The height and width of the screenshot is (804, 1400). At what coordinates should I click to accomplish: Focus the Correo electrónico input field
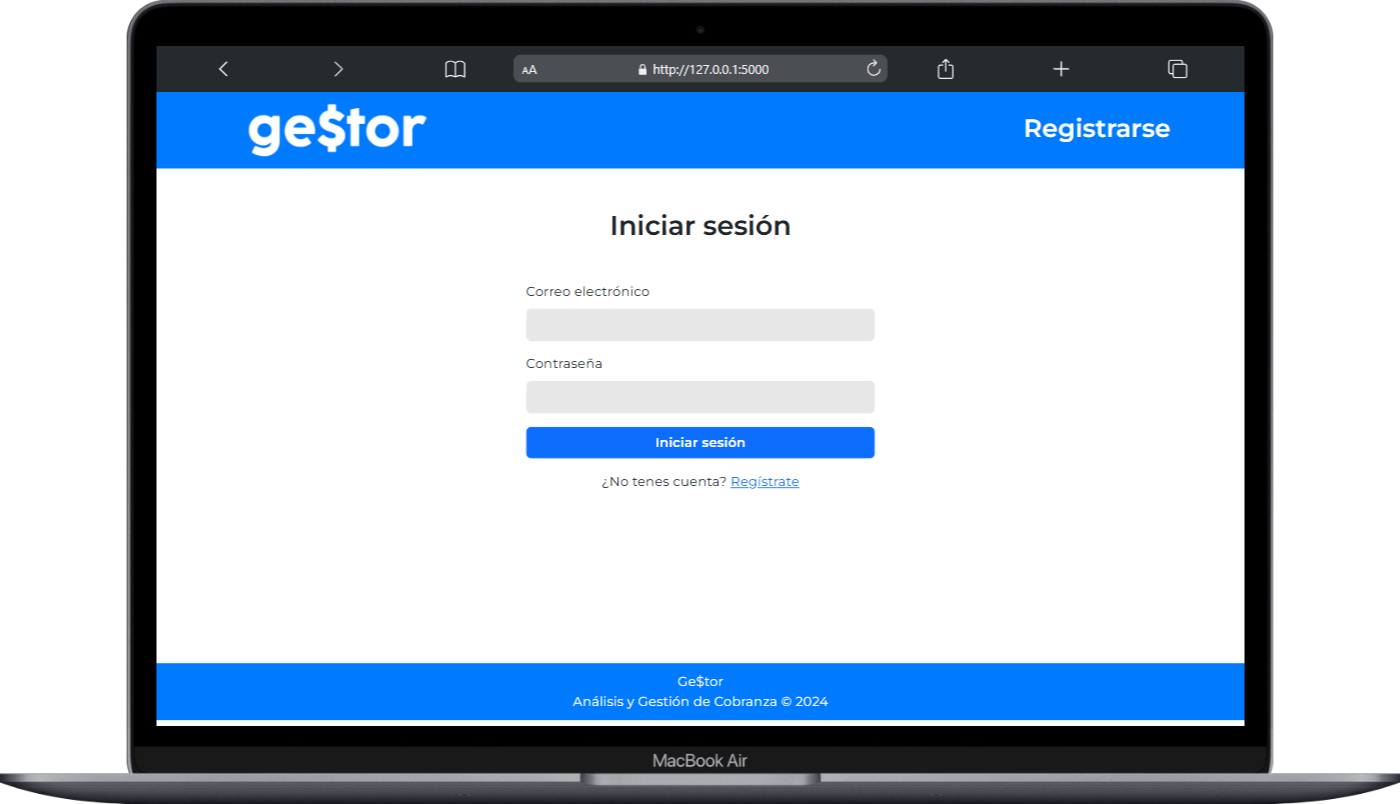[700, 325]
